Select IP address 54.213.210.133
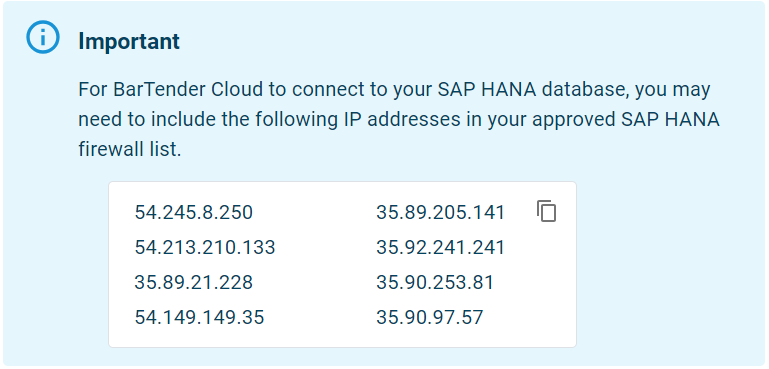The image size is (769, 369). coord(205,247)
